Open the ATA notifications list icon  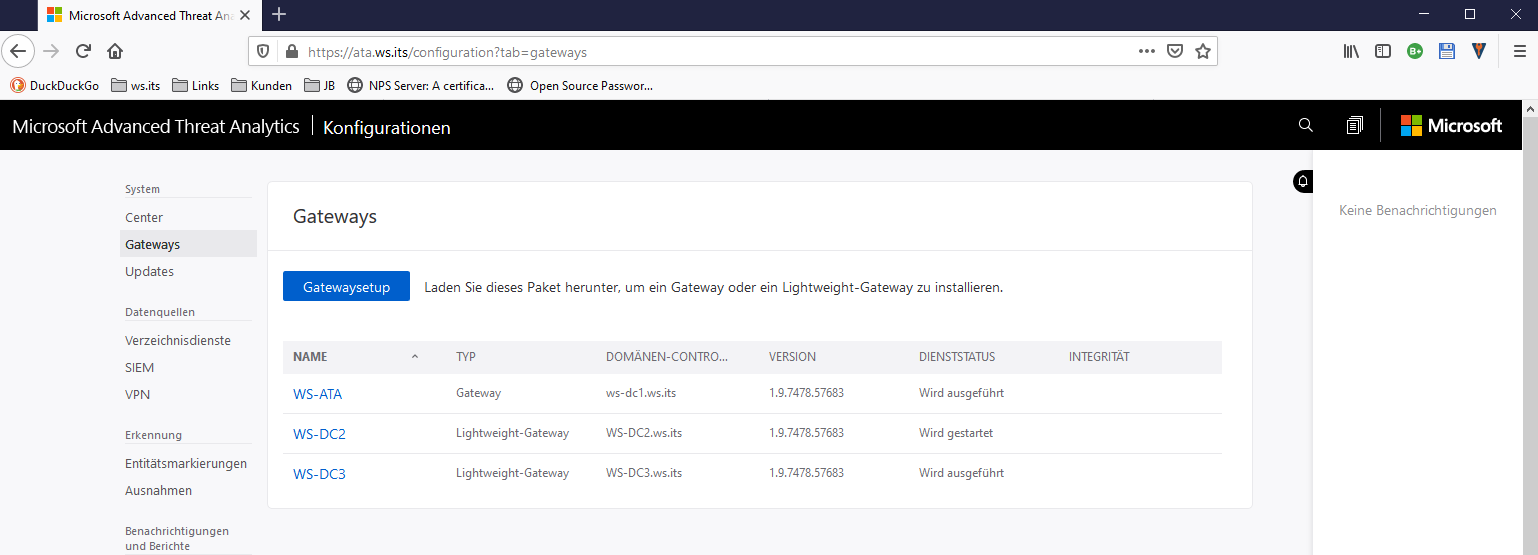pos(1354,125)
